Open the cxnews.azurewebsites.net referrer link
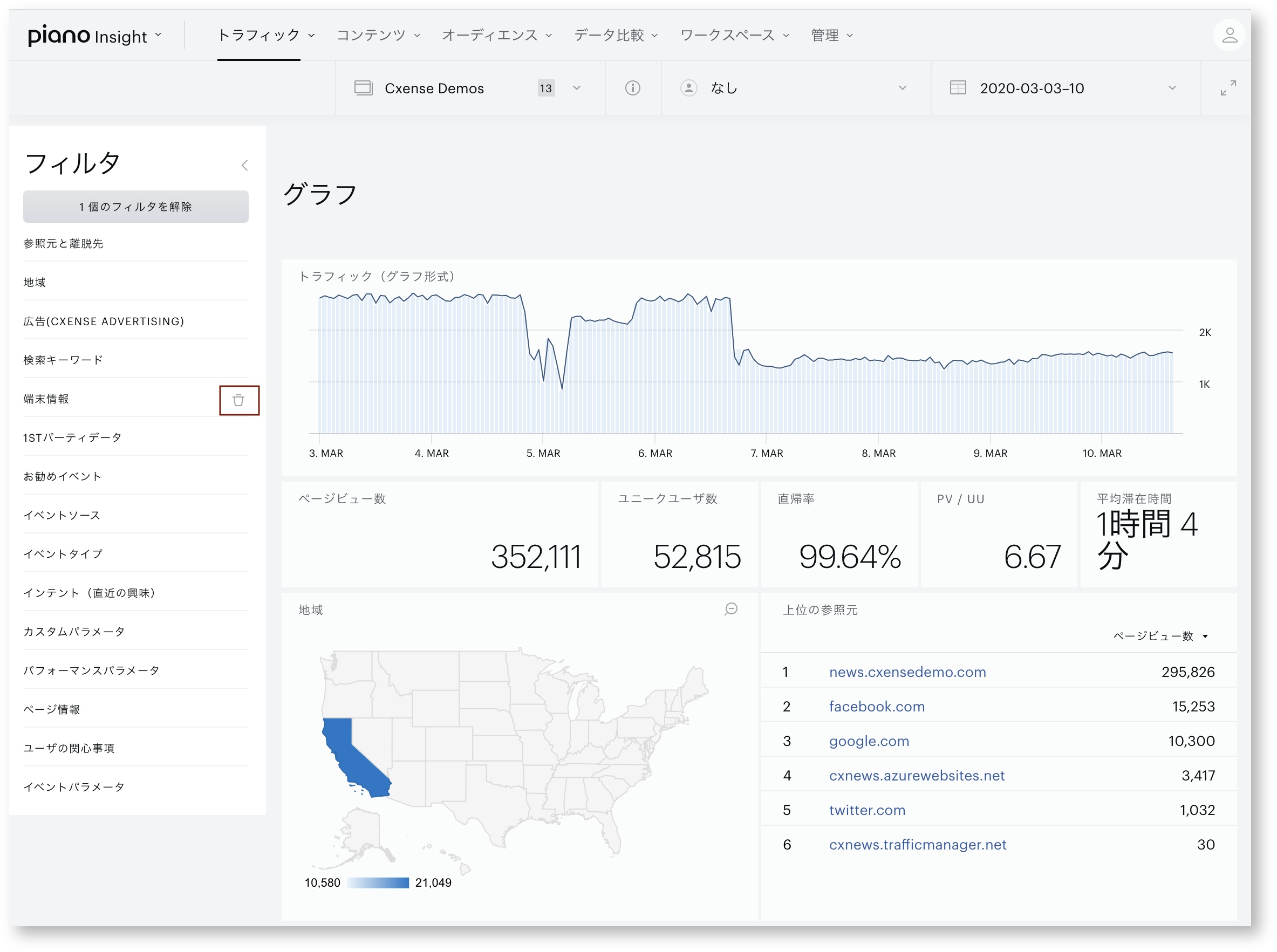The image size is (1277, 952). pyautogui.click(x=916, y=775)
